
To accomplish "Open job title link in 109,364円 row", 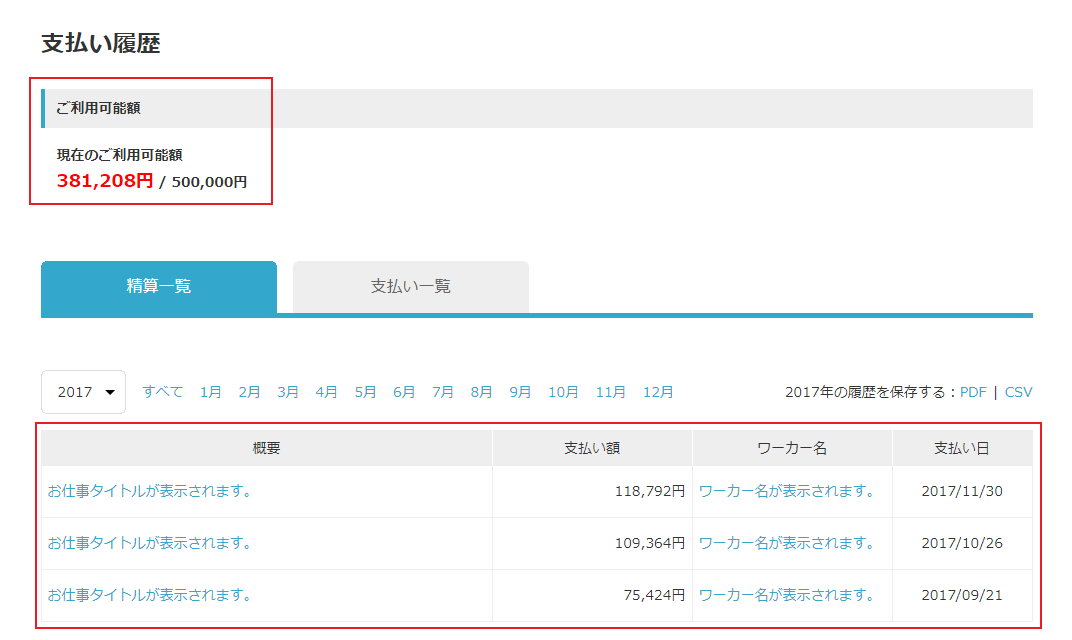I will point(150,543).
